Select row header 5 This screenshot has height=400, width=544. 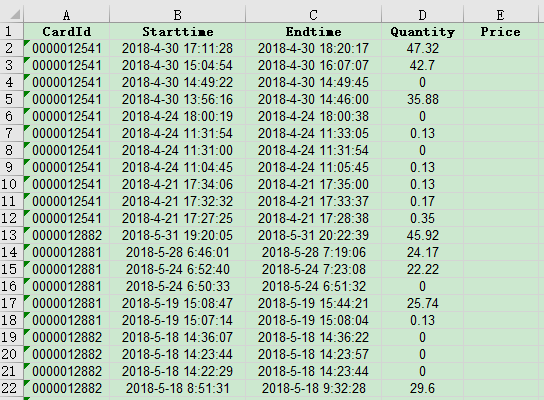11,99
